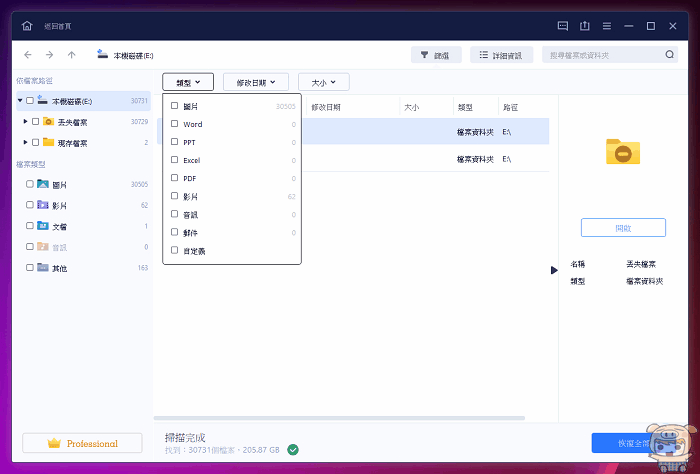
Task: Click the 丟失檔案 folder icon in tree
Action: (x=48, y=121)
